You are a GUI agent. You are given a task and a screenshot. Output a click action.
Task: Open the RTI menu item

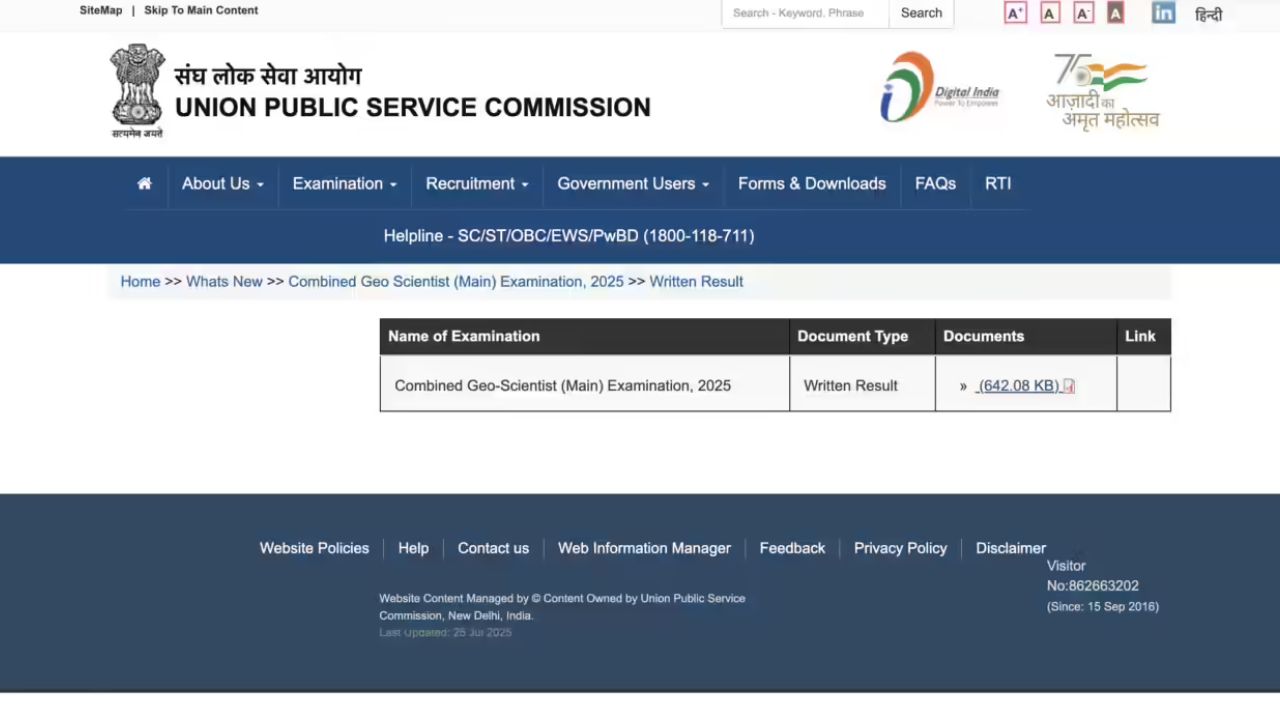[x=998, y=184]
